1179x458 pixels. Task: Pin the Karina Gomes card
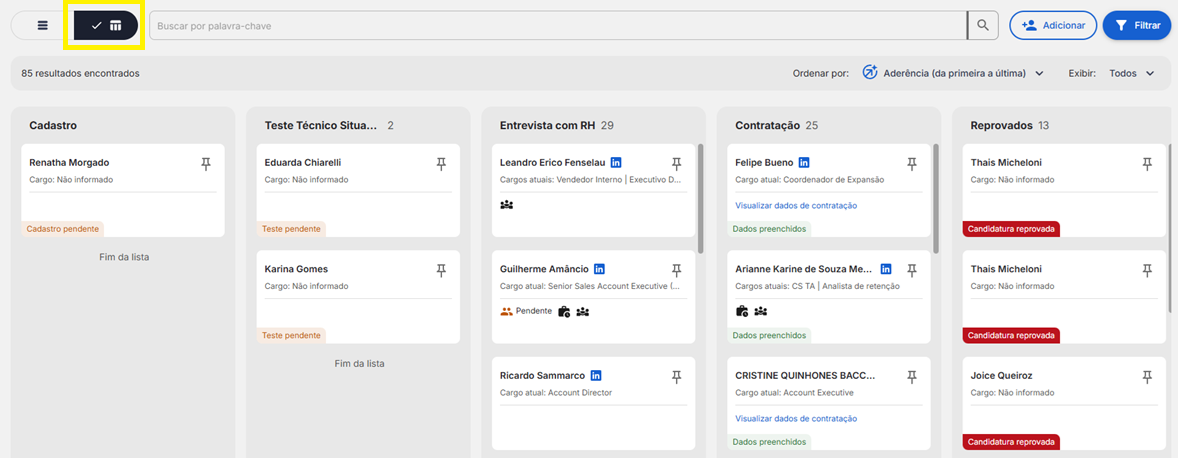(x=441, y=271)
